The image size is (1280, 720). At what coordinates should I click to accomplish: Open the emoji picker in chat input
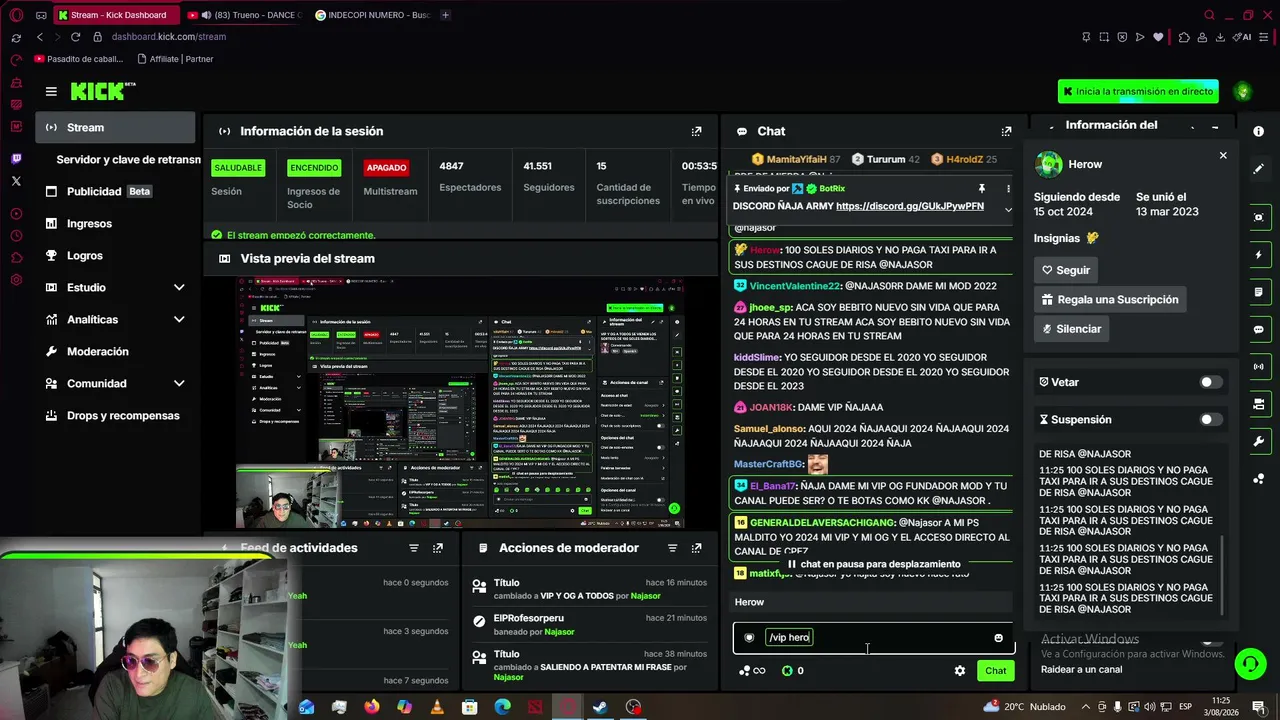(x=998, y=638)
